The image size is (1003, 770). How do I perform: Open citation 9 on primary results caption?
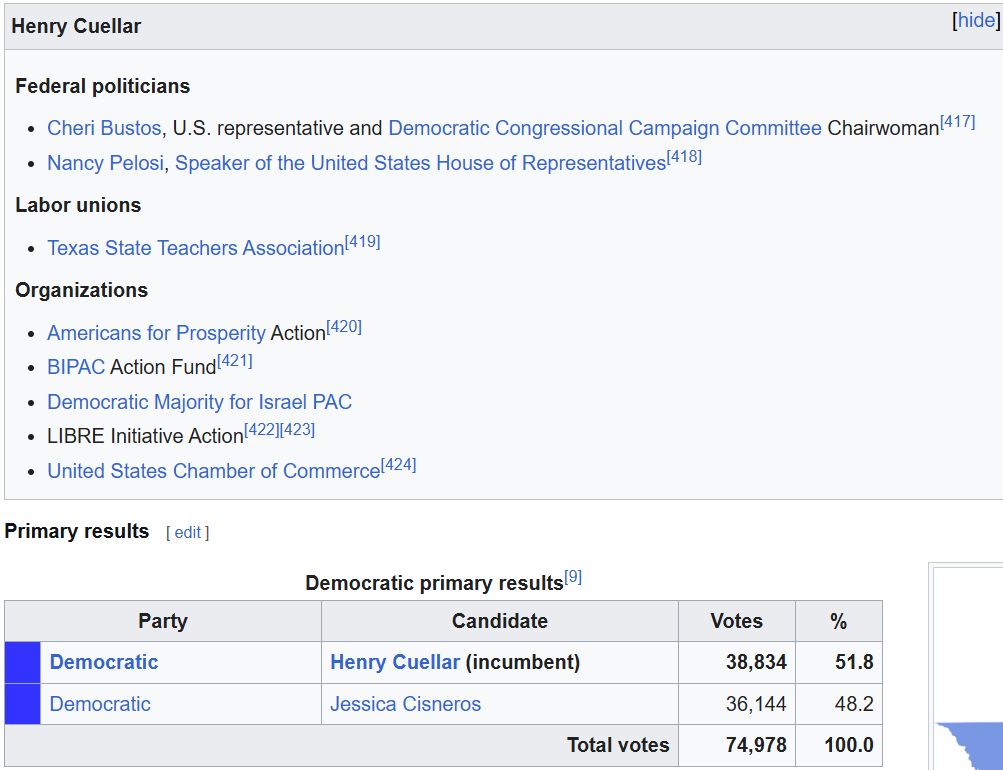coord(573,577)
